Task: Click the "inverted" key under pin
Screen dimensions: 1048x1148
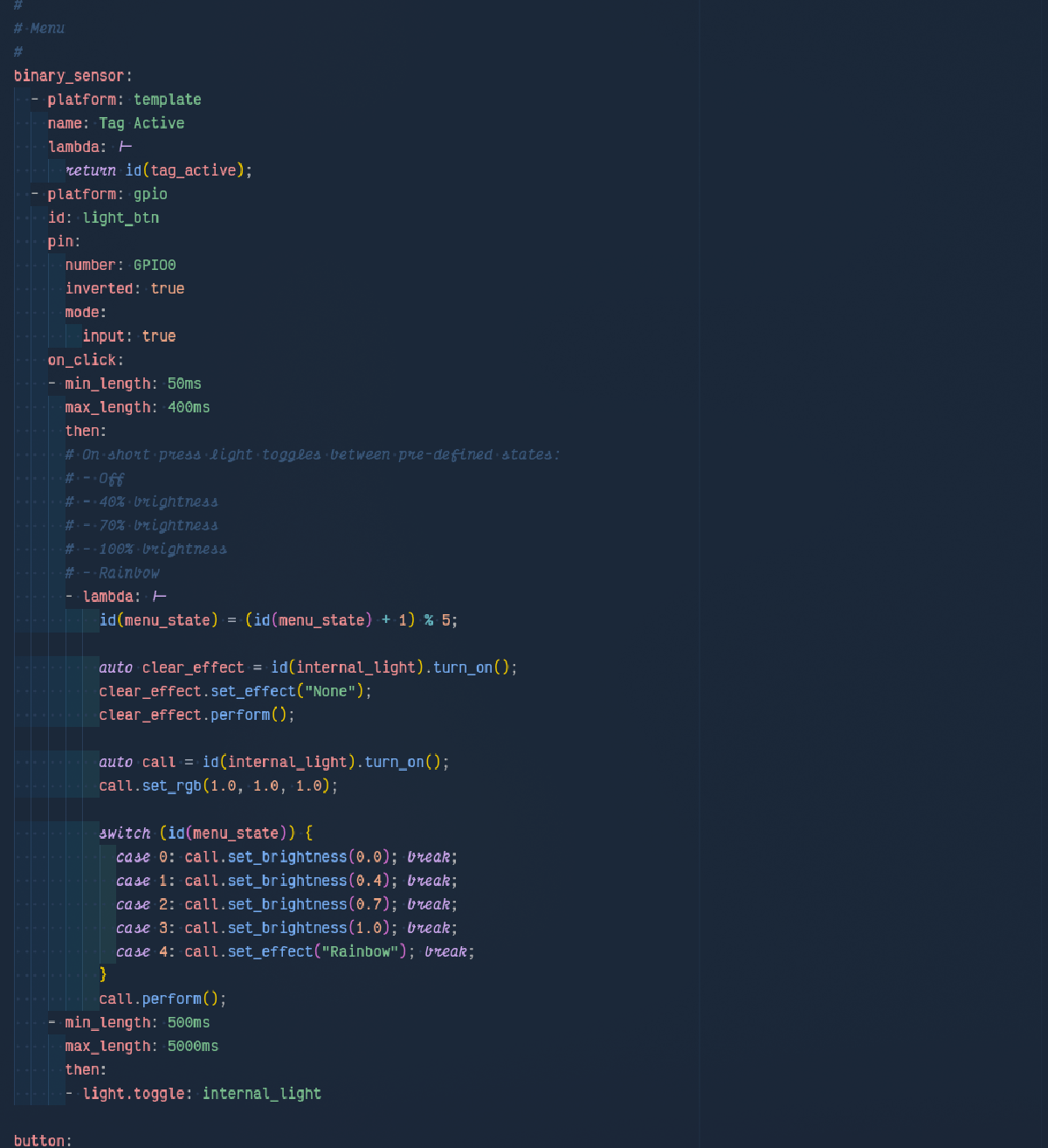Action: coord(99,288)
